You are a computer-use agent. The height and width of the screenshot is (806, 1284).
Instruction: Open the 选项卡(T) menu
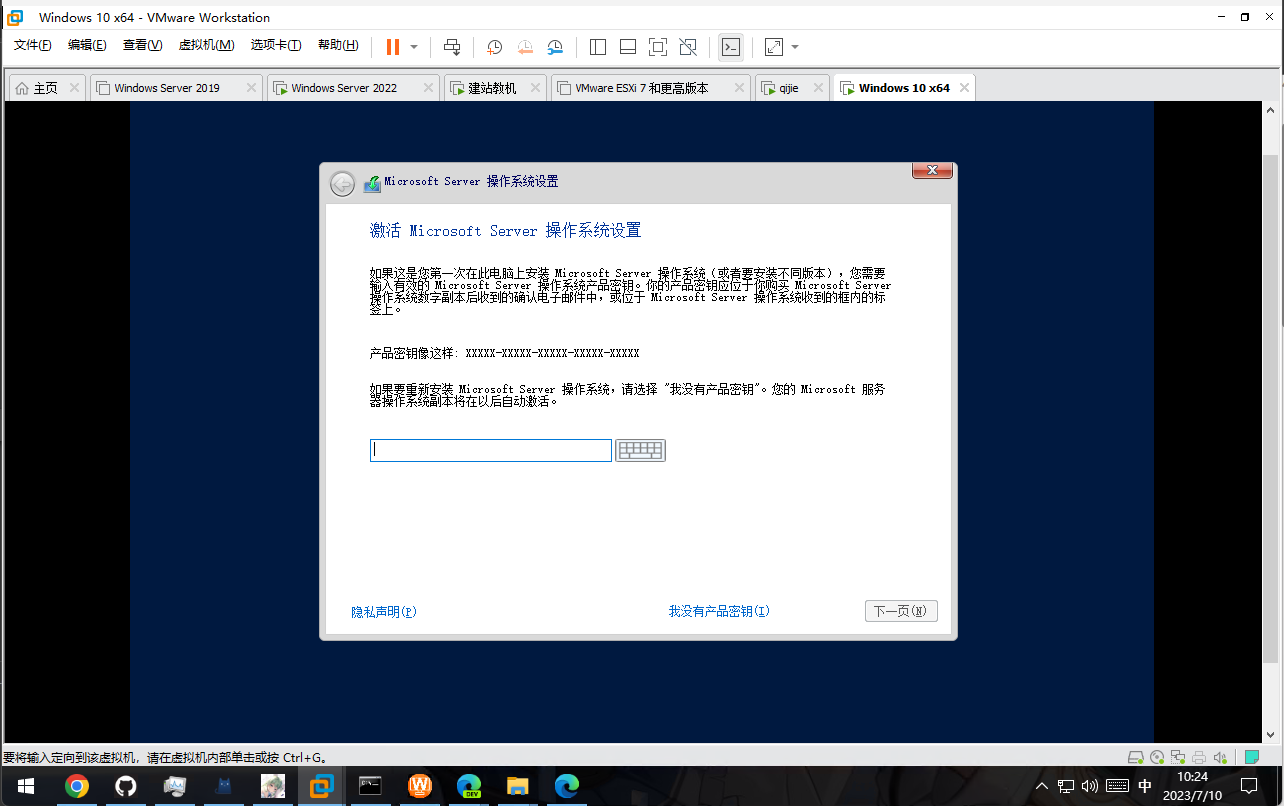click(x=276, y=45)
